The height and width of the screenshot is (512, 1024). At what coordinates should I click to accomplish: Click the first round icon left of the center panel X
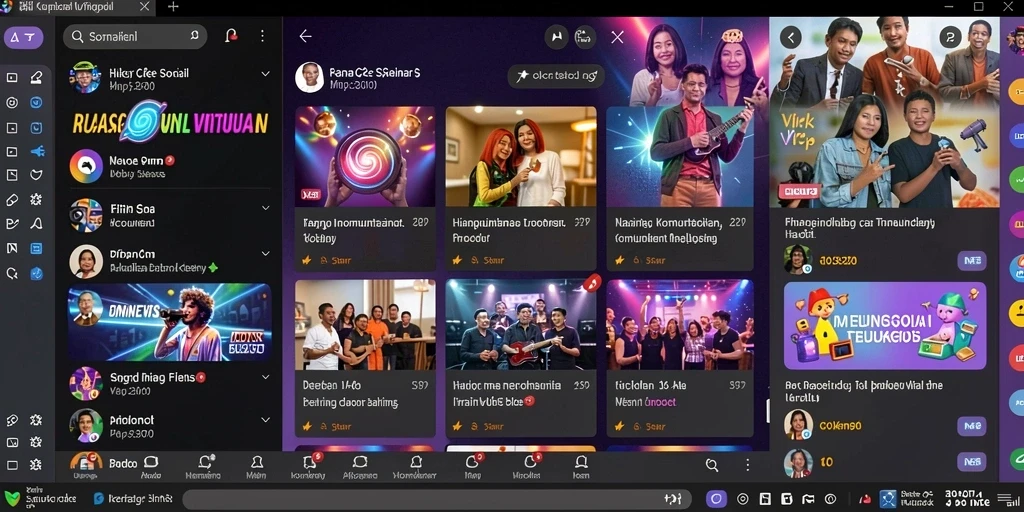coord(556,38)
